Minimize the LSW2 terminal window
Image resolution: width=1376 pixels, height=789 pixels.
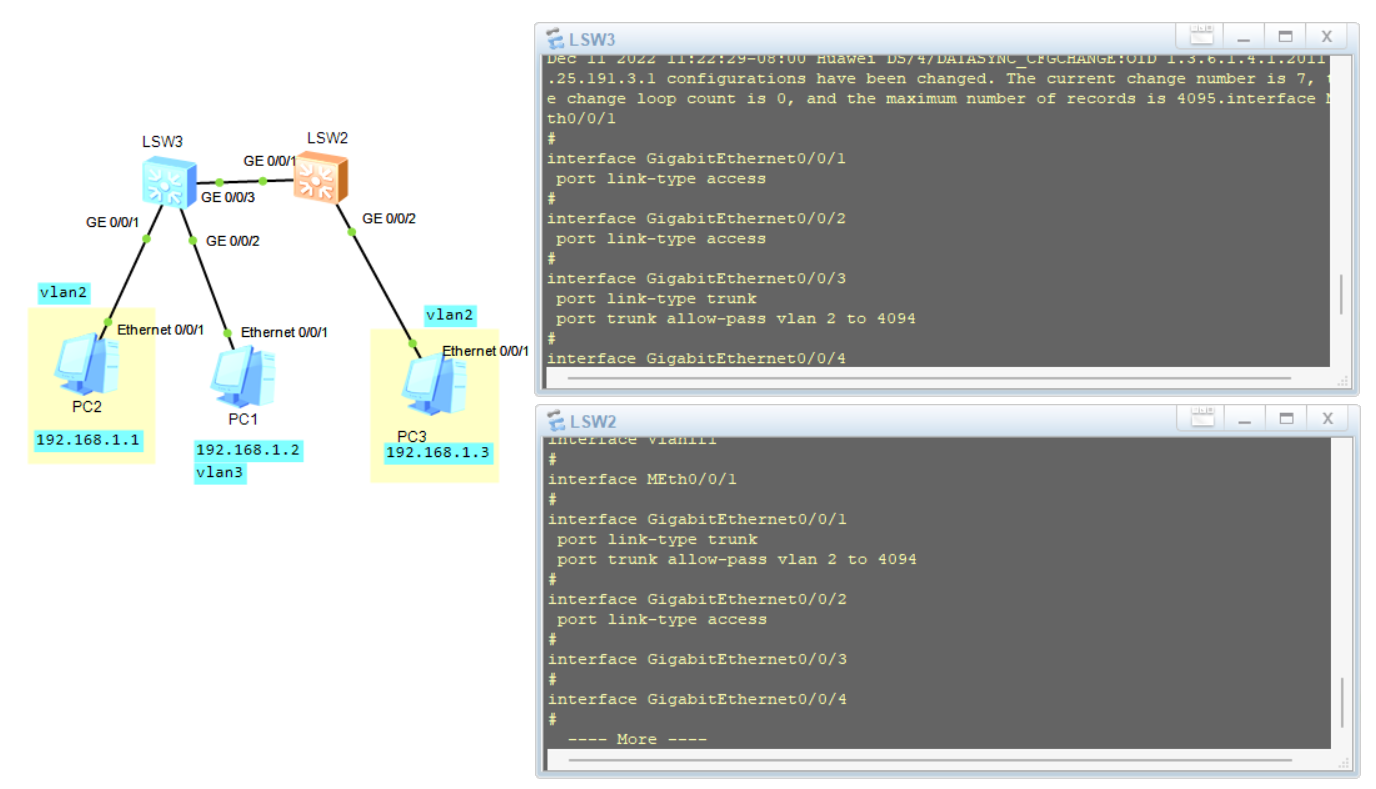pos(1243,418)
